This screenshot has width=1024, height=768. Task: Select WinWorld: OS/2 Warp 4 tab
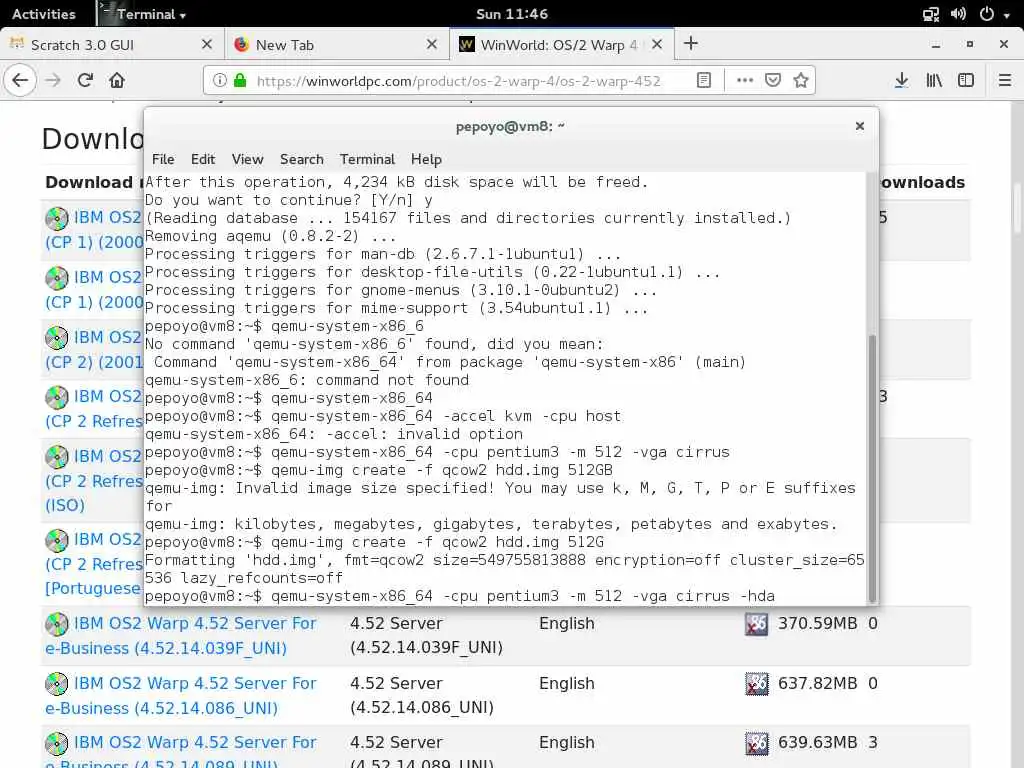tap(561, 44)
